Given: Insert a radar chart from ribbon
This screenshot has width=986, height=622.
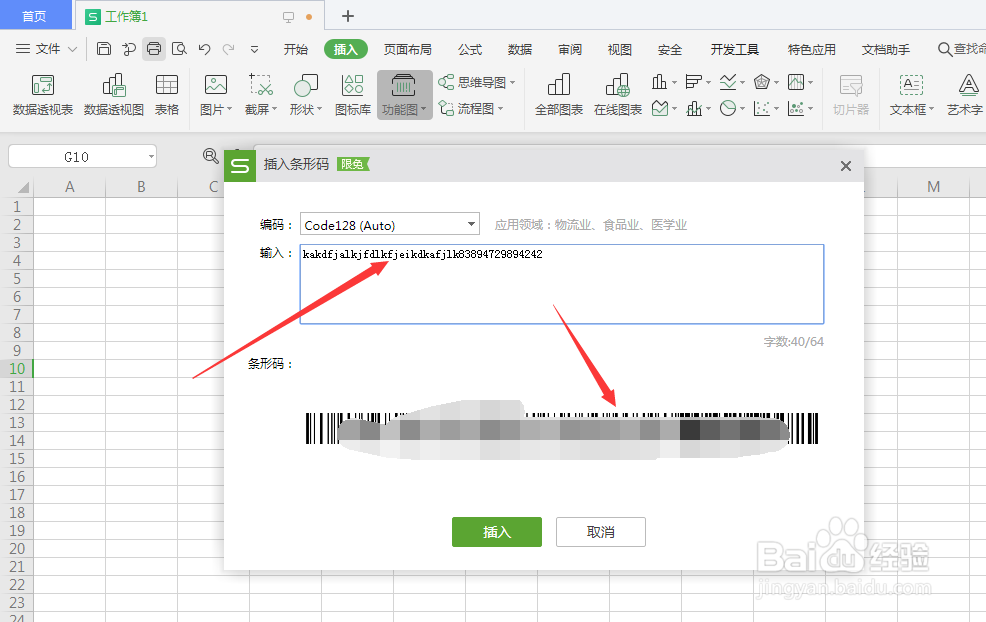Looking at the screenshot, I should [x=766, y=82].
